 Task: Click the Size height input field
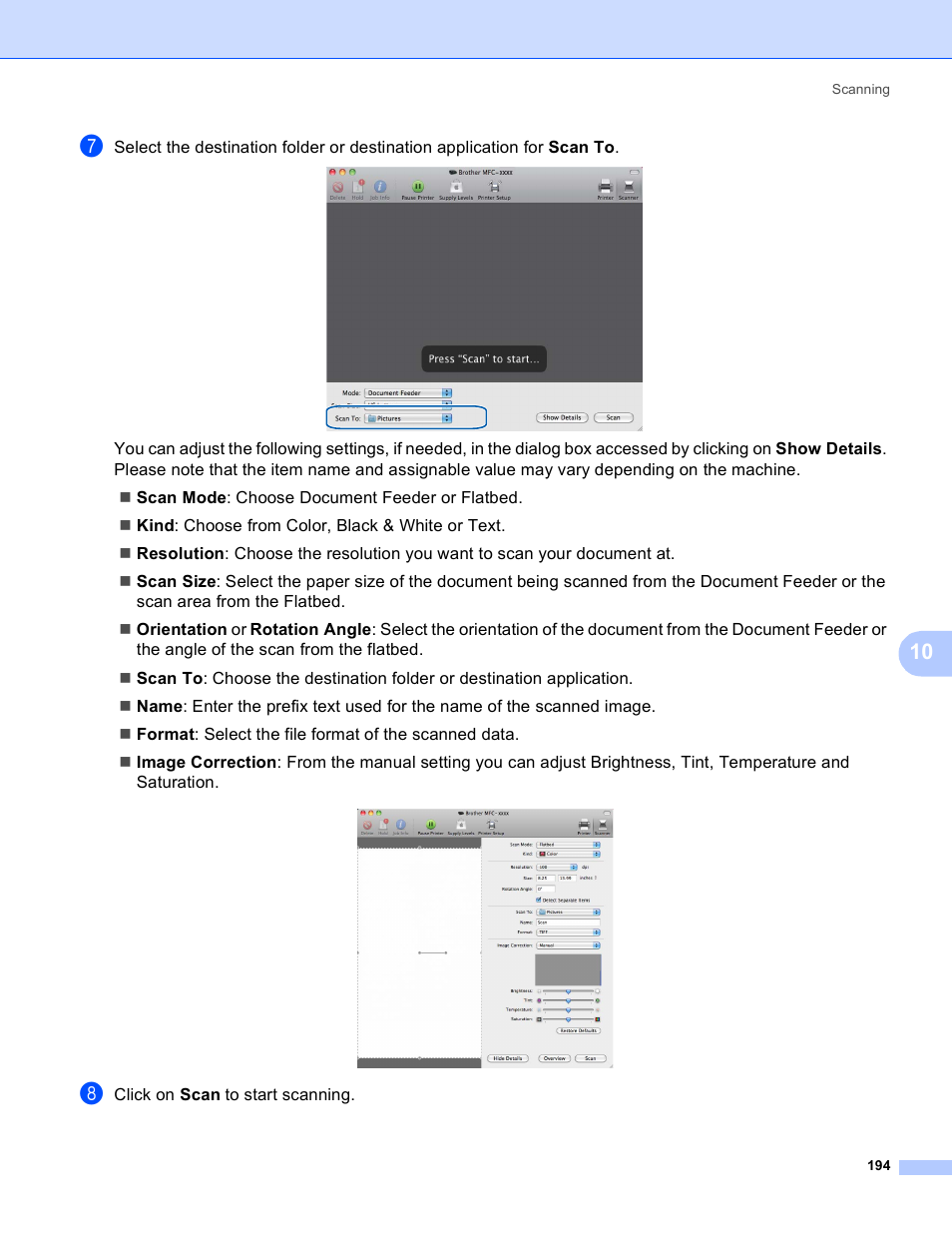[567, 878]
